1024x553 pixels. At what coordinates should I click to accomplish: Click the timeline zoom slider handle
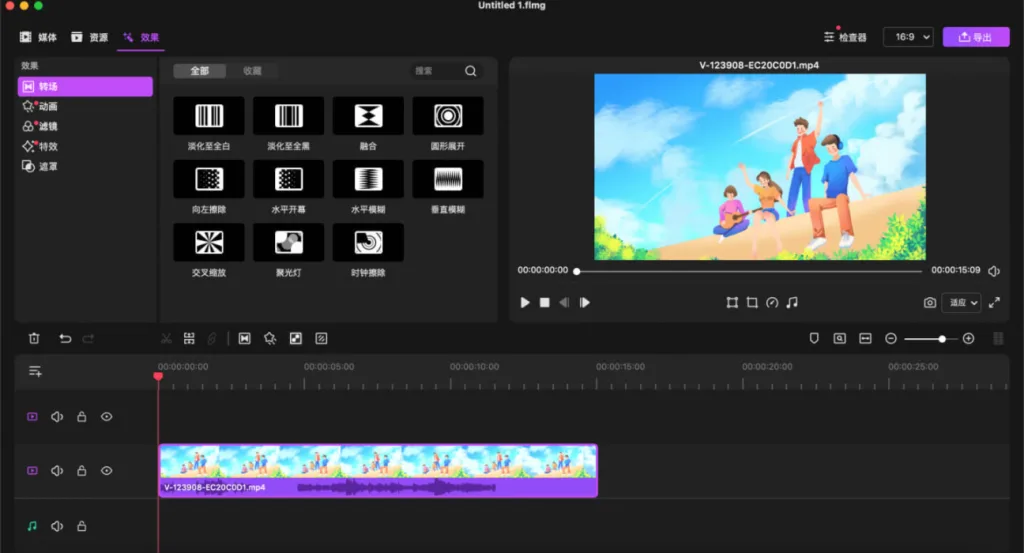(942, 339)
